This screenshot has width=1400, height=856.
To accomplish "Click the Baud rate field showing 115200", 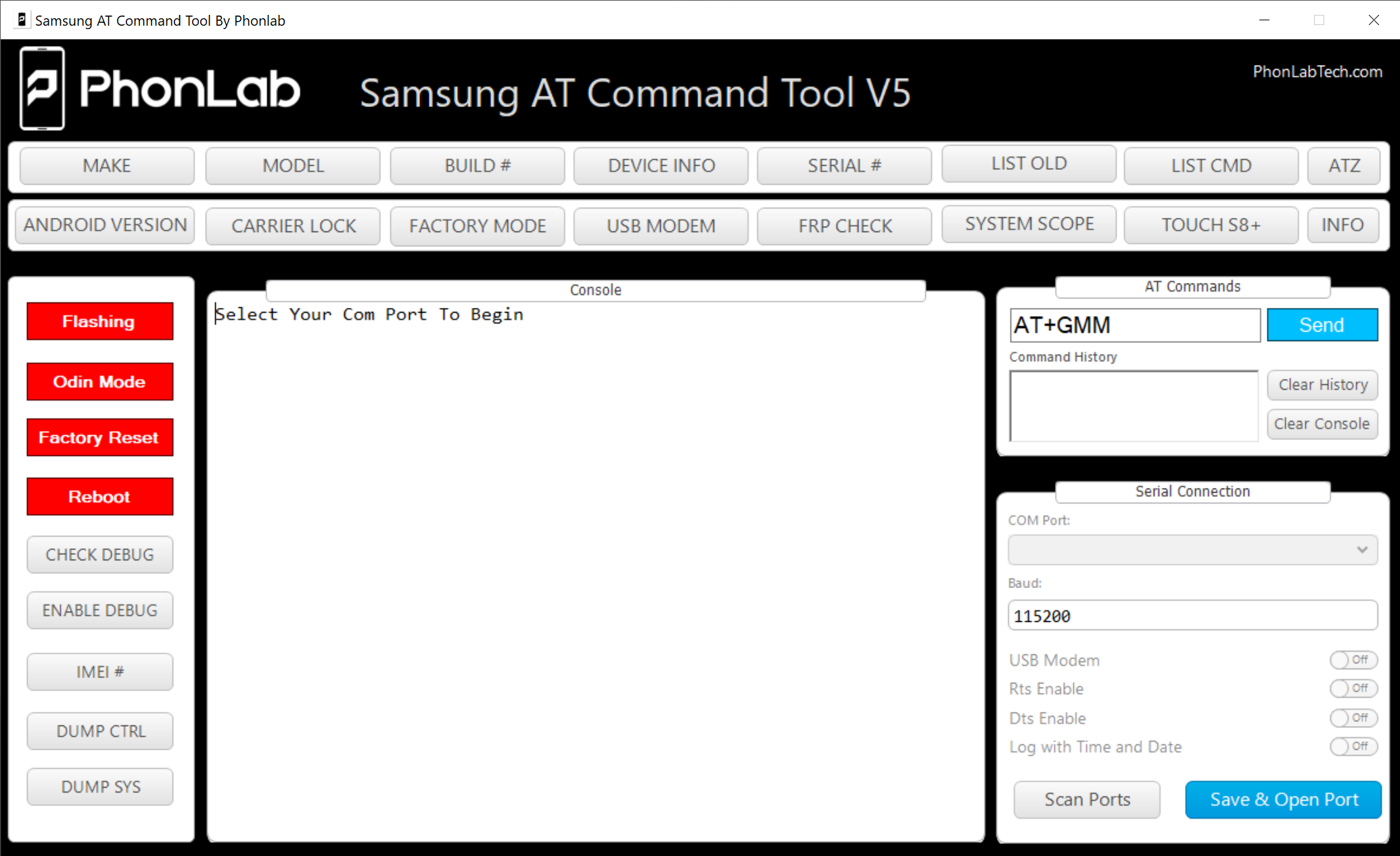I will [x=1192, y=616].
